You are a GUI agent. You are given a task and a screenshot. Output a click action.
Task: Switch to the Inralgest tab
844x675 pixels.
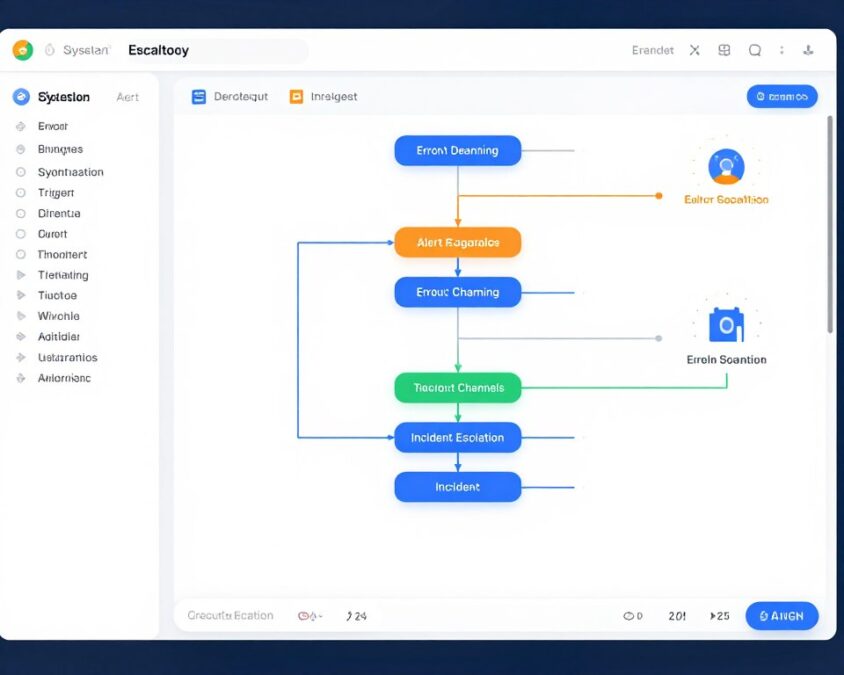[x=334, y=96]
